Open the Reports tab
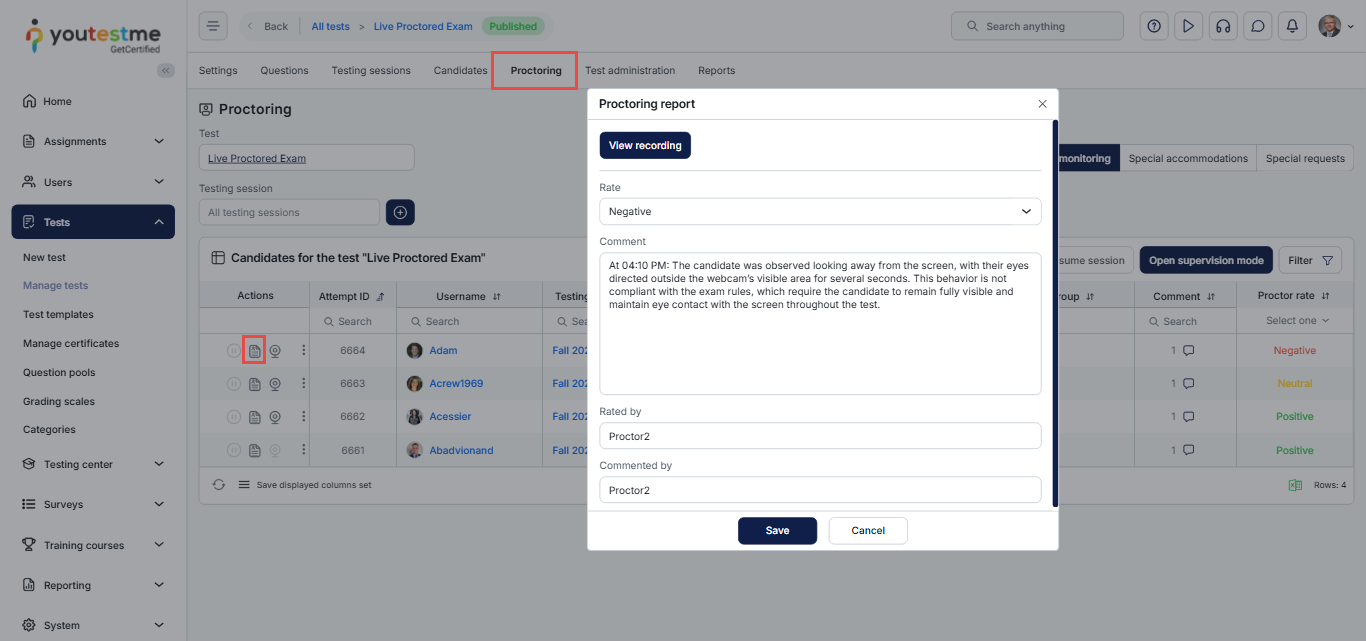Image resolution: width=1366 pixels, height=641 pixels. click(716, 71)
